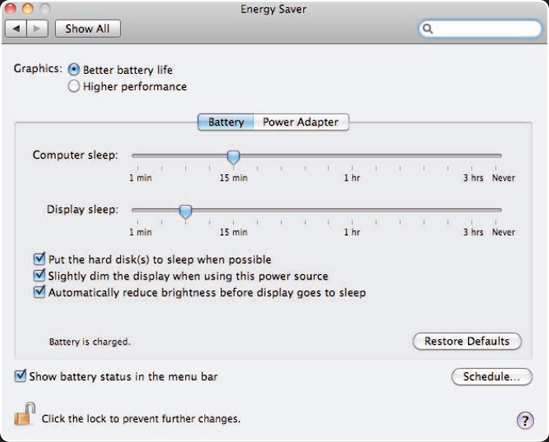
Task: Click the Display sleep: label
Action: [x=83, y=209]
